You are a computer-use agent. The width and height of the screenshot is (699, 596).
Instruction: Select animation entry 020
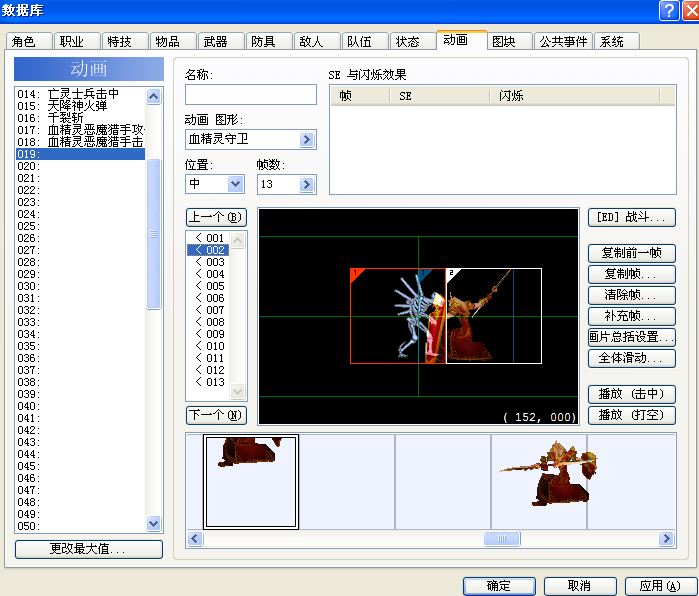pyautogui.click(x=80, y=166)
